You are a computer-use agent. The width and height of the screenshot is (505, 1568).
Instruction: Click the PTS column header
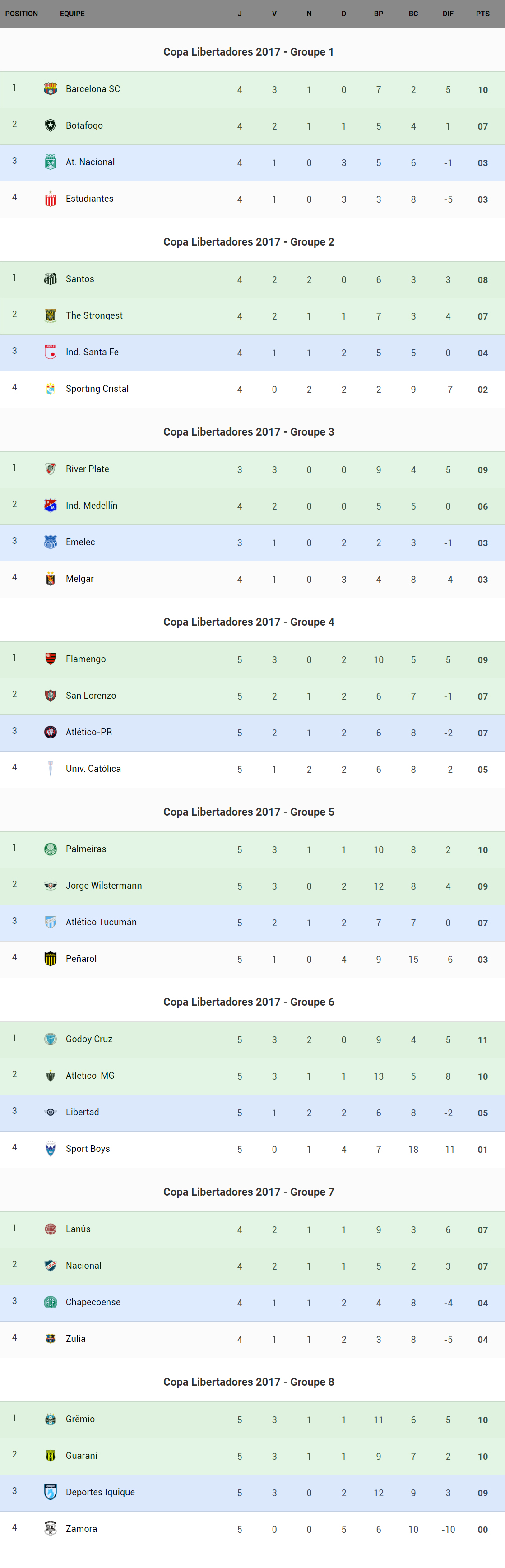click(x=482, y=14)
